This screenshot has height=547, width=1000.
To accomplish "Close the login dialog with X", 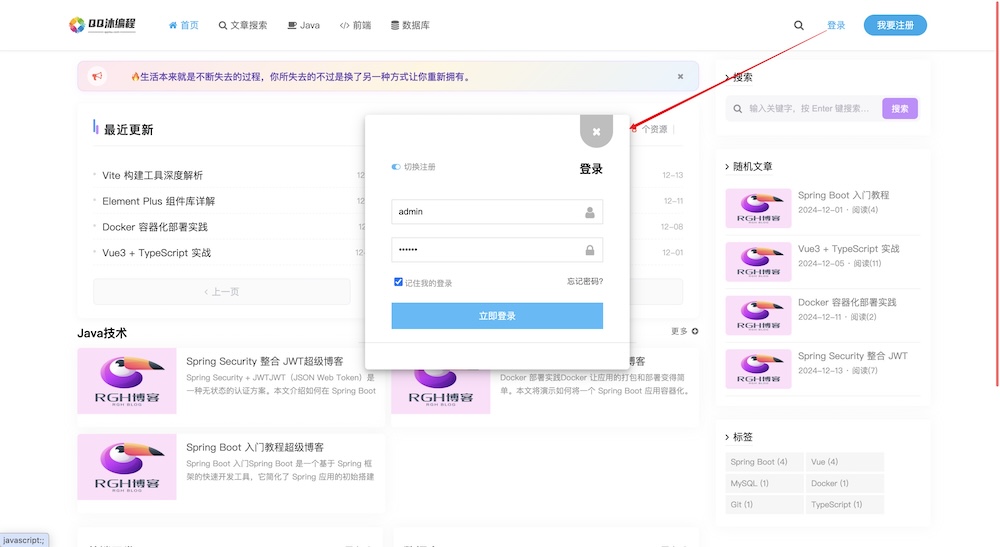I will (596, 131).
